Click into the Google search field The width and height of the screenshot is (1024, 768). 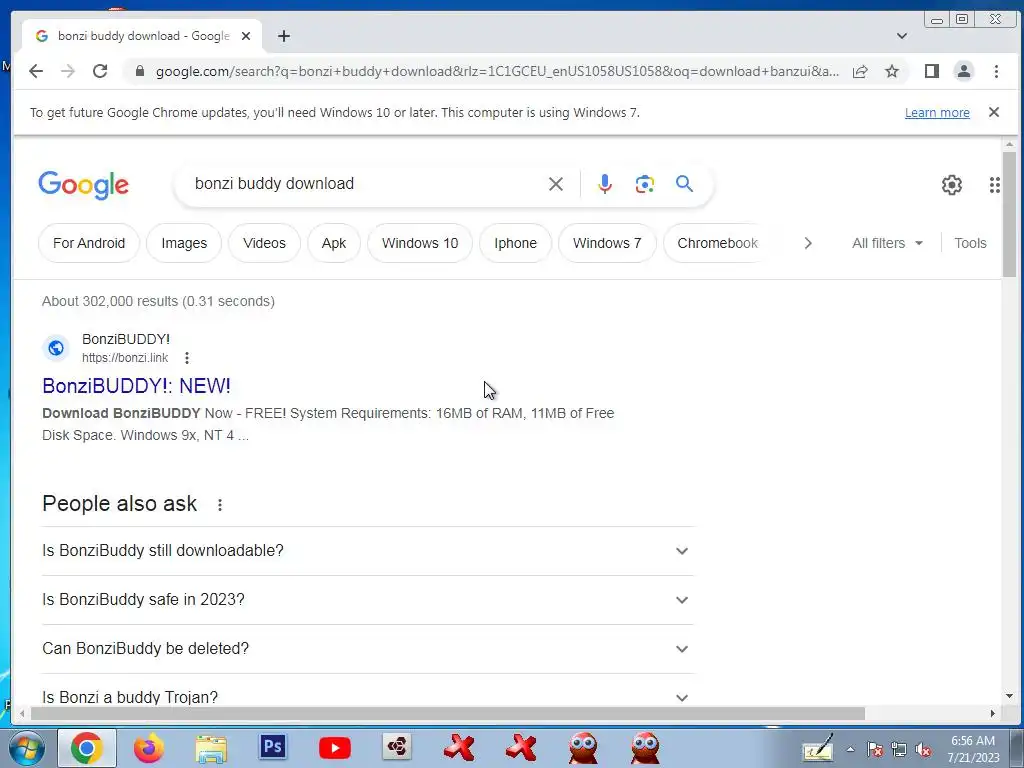coord(366,184)
